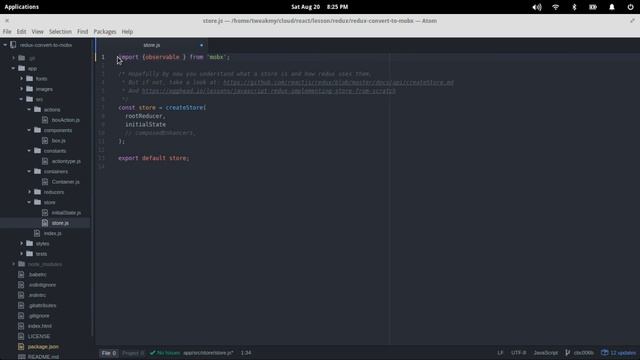Click the UTF-8 encoding selector
Screen dimensions: 640x360
[518, 353]
